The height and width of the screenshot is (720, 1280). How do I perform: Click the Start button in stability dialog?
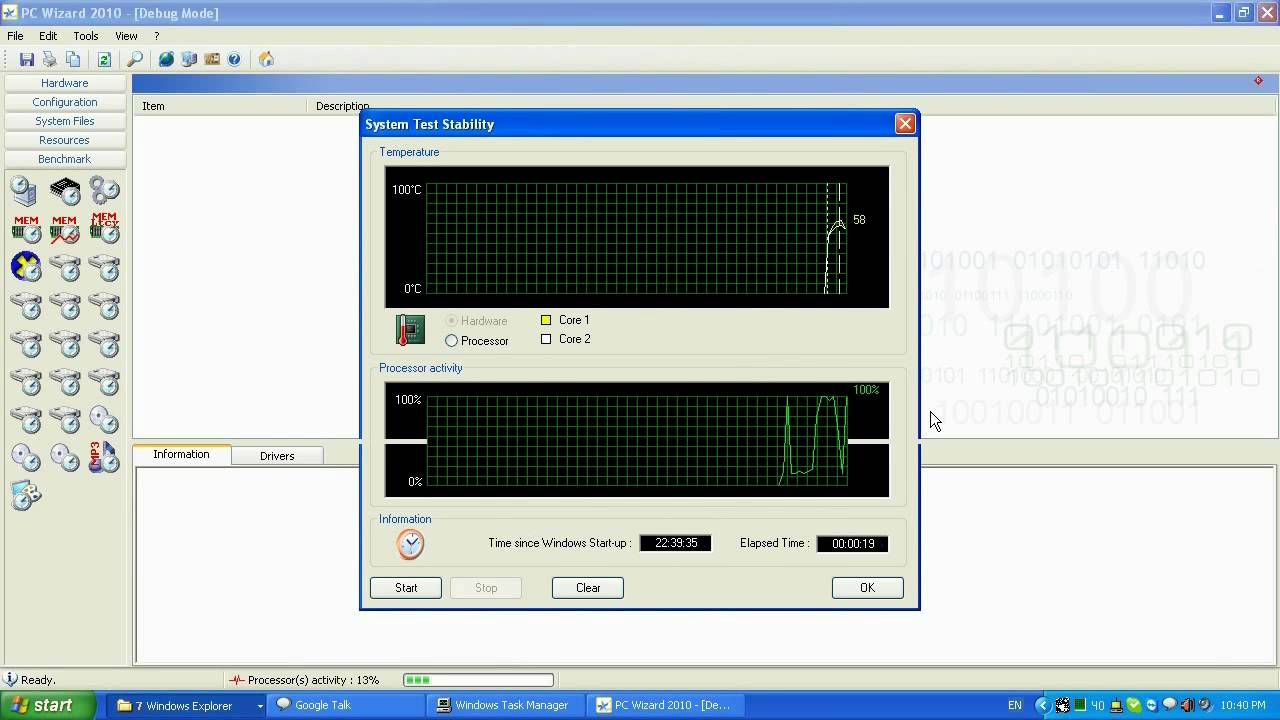coord(406,588)
